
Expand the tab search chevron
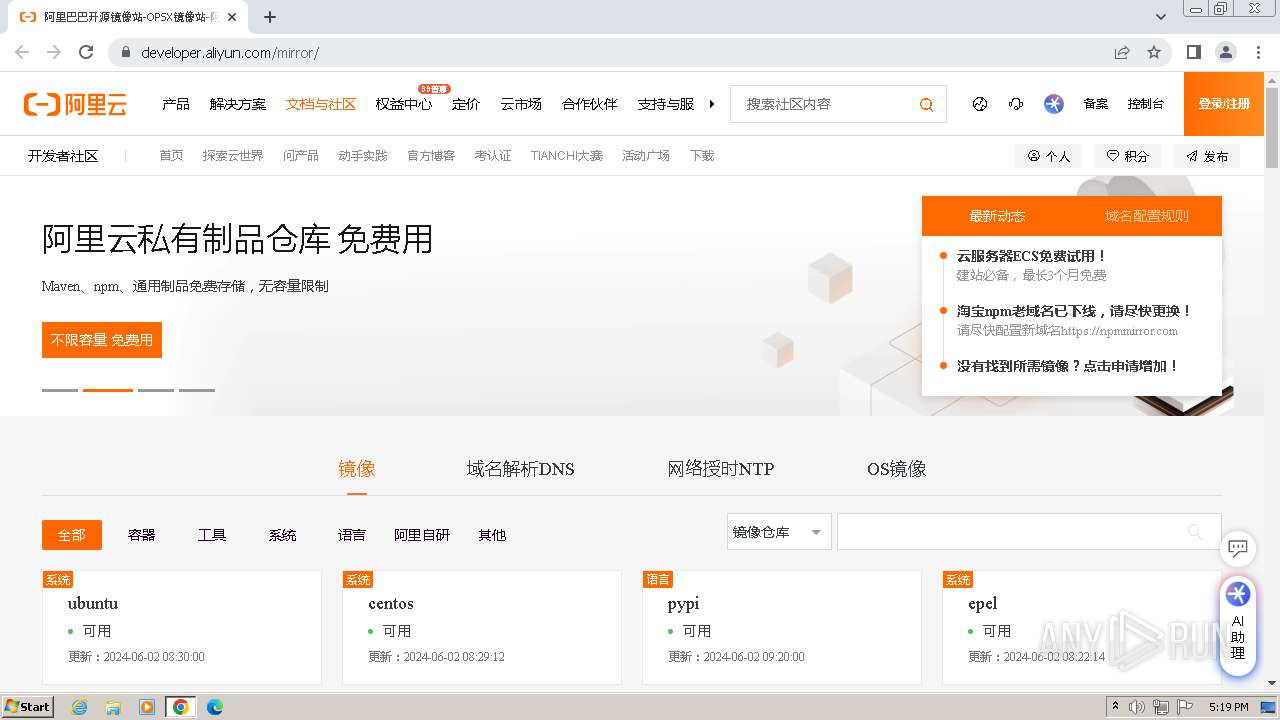1161,17
